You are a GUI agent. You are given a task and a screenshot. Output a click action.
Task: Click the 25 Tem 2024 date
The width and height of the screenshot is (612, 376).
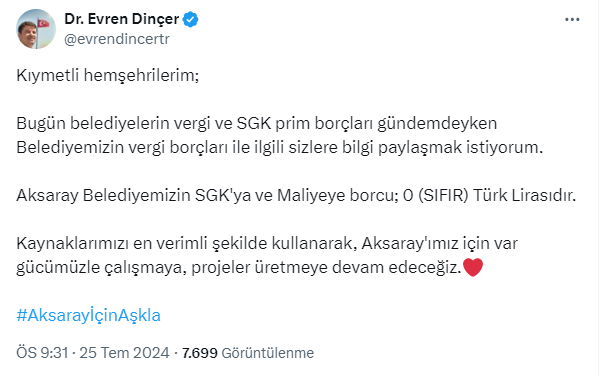(125, 353)
